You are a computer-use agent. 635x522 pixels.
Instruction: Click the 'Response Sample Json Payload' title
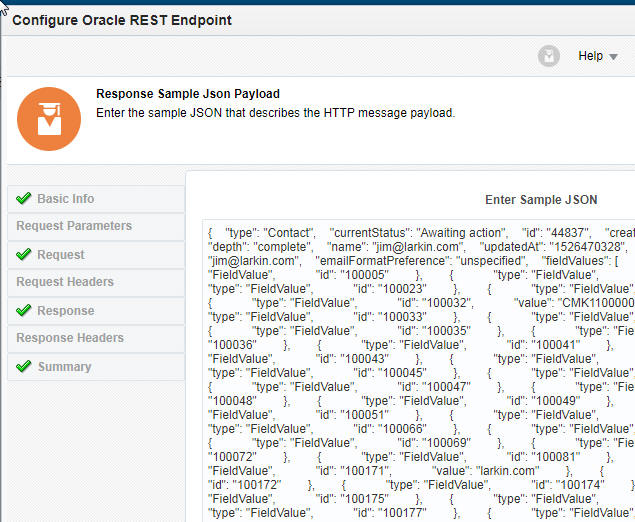188,94
